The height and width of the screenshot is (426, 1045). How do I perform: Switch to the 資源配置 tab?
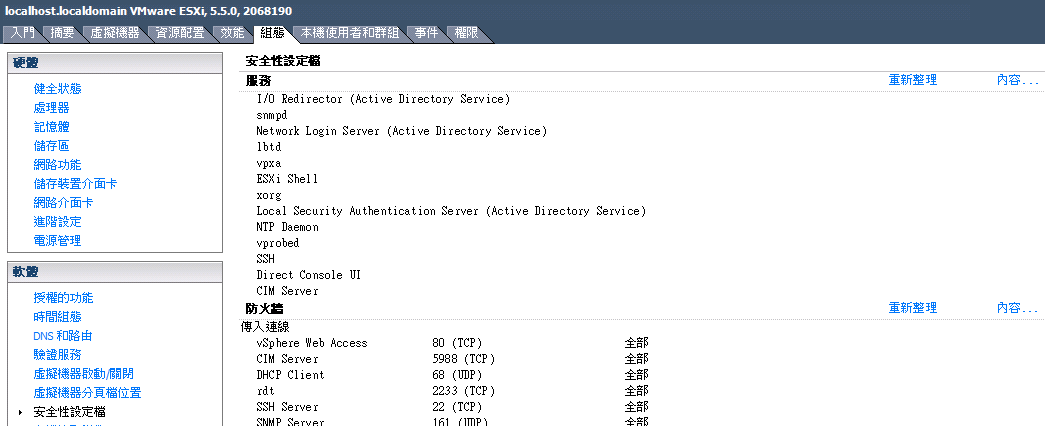click(x=180, y=33)
